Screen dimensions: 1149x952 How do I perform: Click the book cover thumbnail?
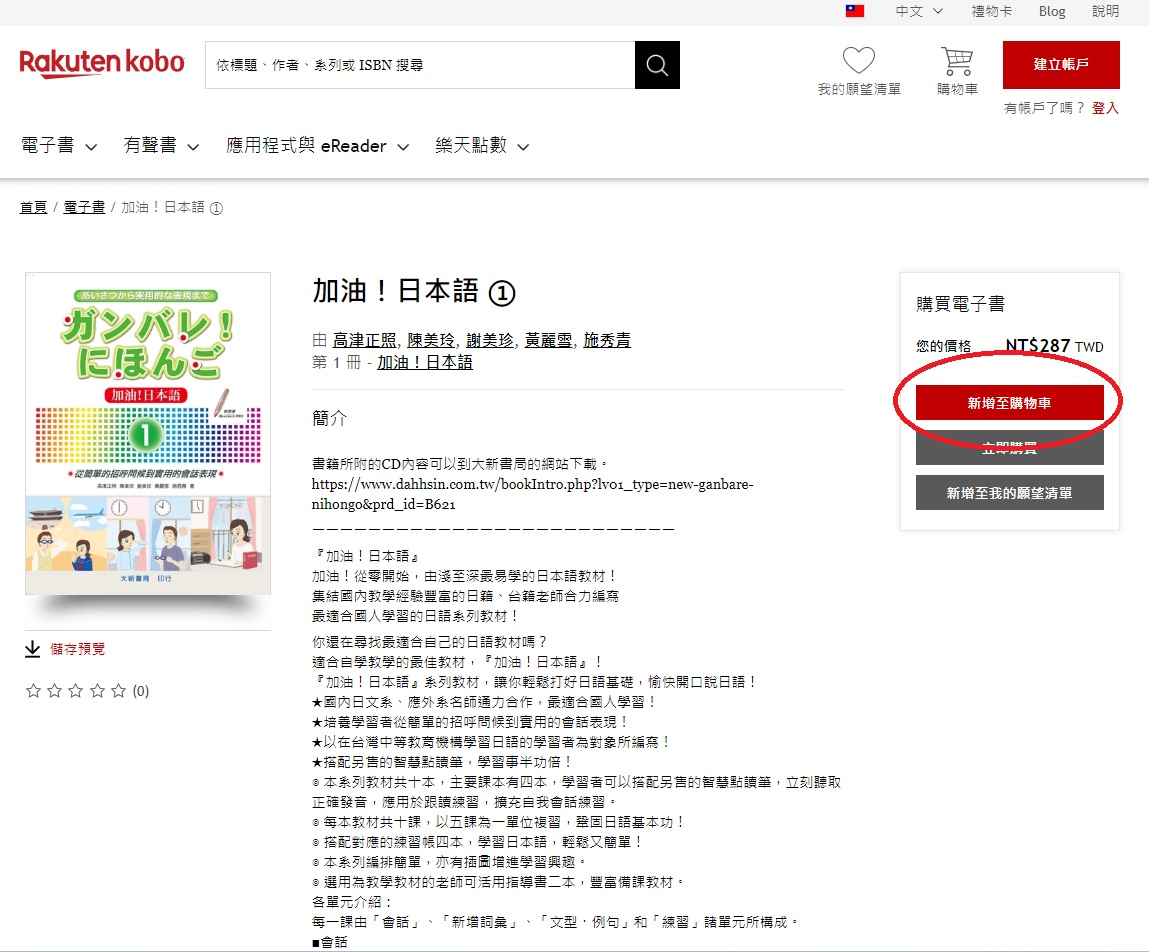(x=148, y=434)
